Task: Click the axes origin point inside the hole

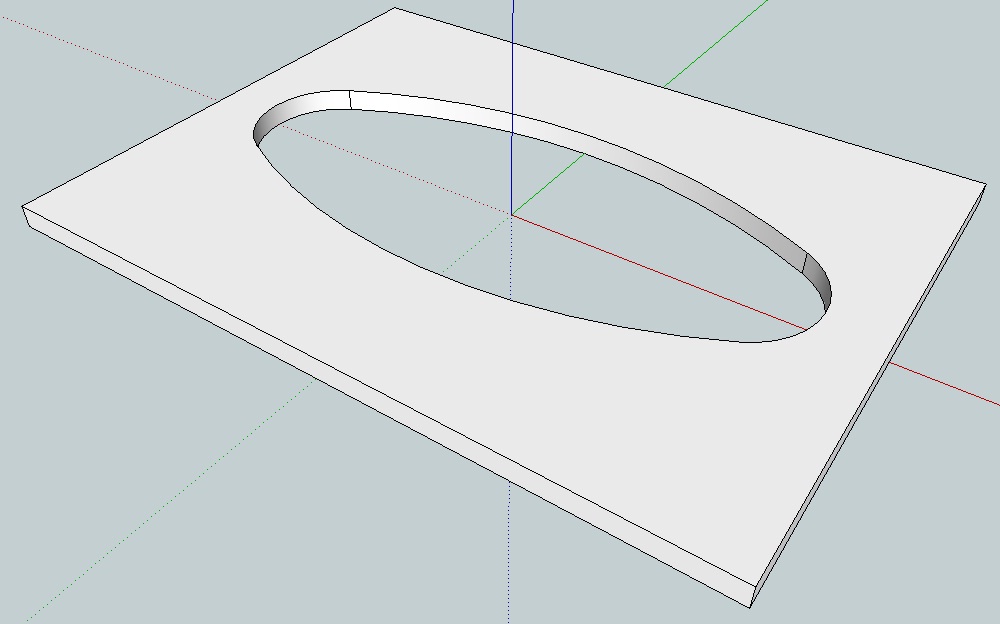Action: (x=512, y=214)
